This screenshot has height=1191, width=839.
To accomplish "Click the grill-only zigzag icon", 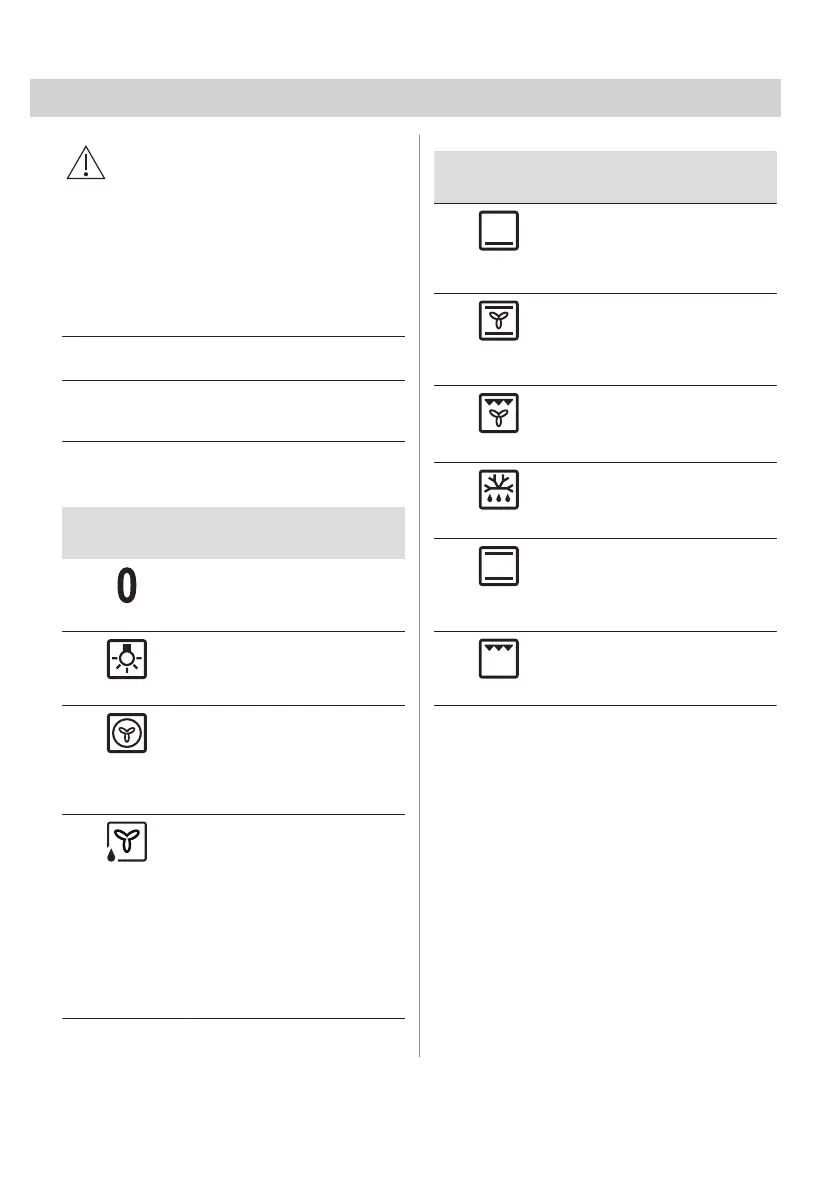I will pyautogui.click(x=498, y=659).
